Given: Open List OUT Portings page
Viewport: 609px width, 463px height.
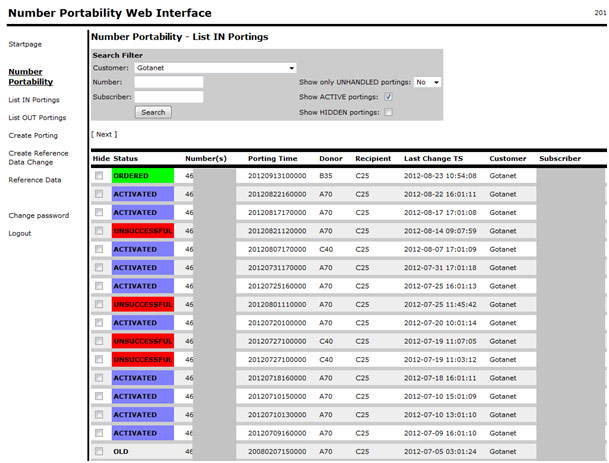Looking at the screenshot, I should 37,118.
